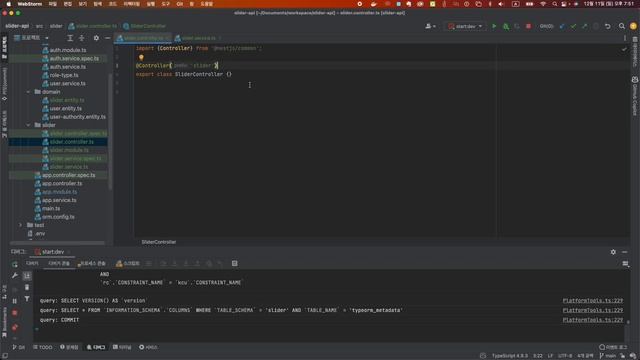Open macOS Spotlight search icon

[554, 4]
